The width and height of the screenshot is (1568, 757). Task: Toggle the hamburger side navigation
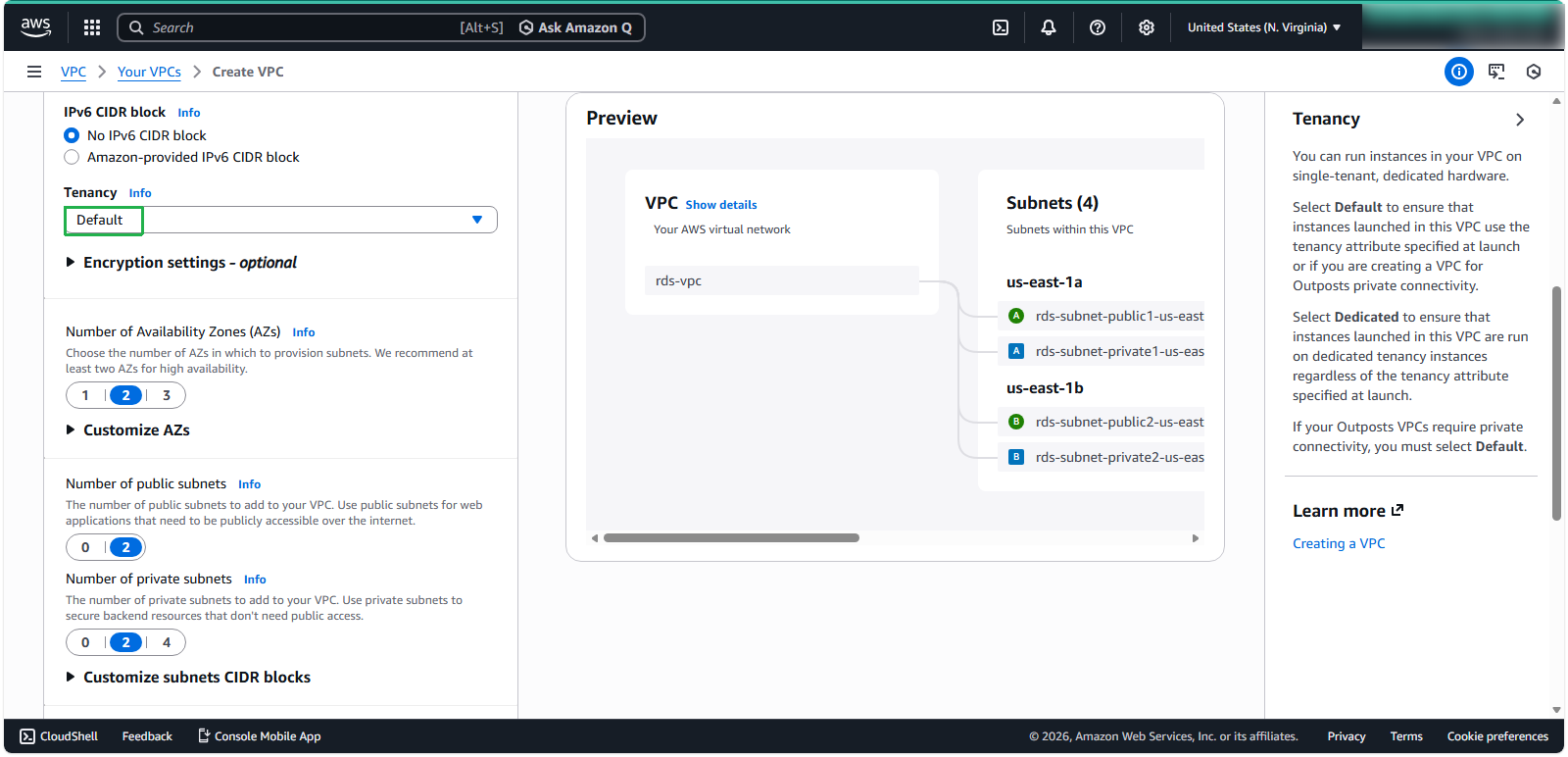(34, 72)
